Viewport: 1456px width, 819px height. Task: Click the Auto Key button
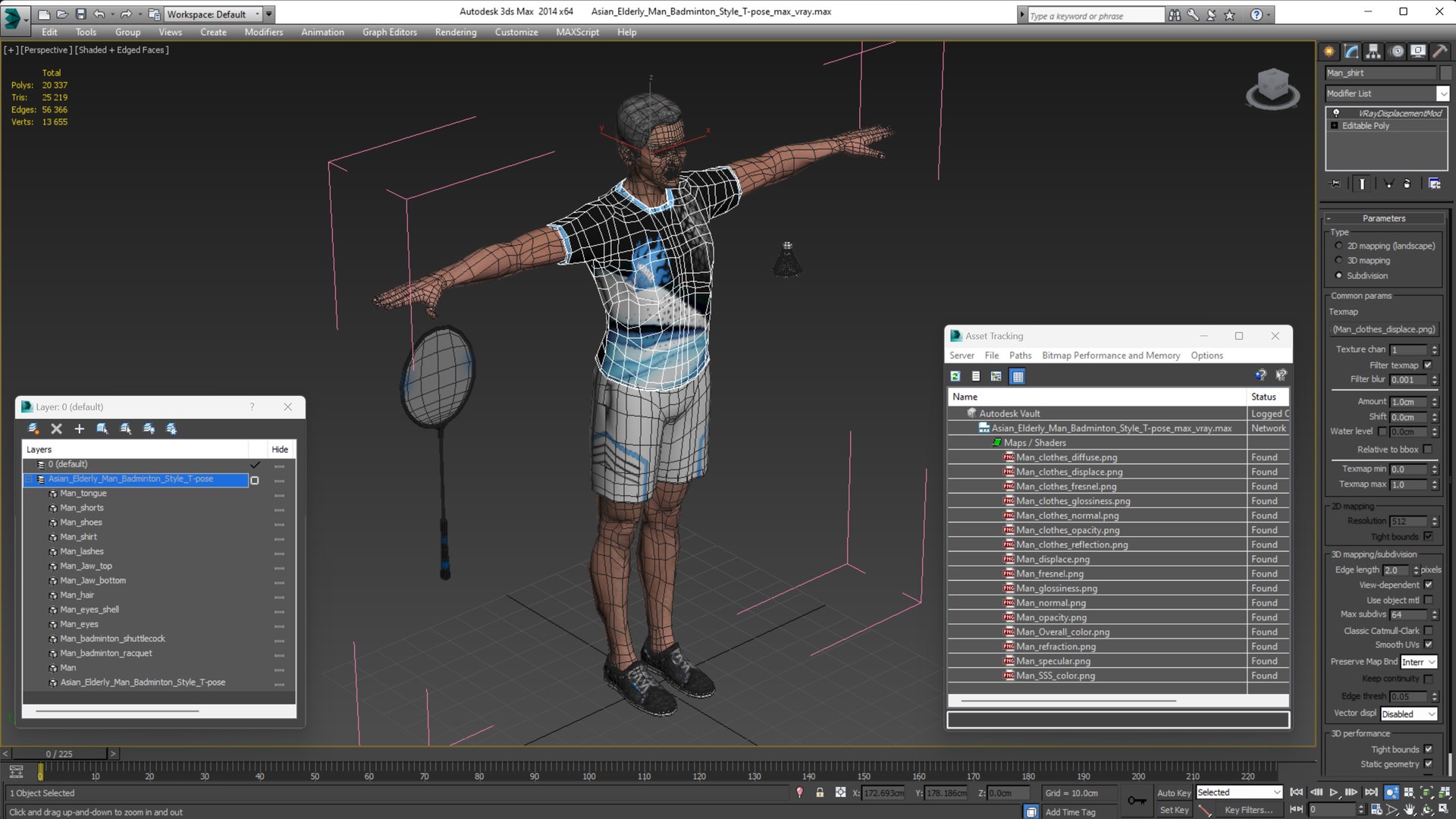[x=1174, y=792]
